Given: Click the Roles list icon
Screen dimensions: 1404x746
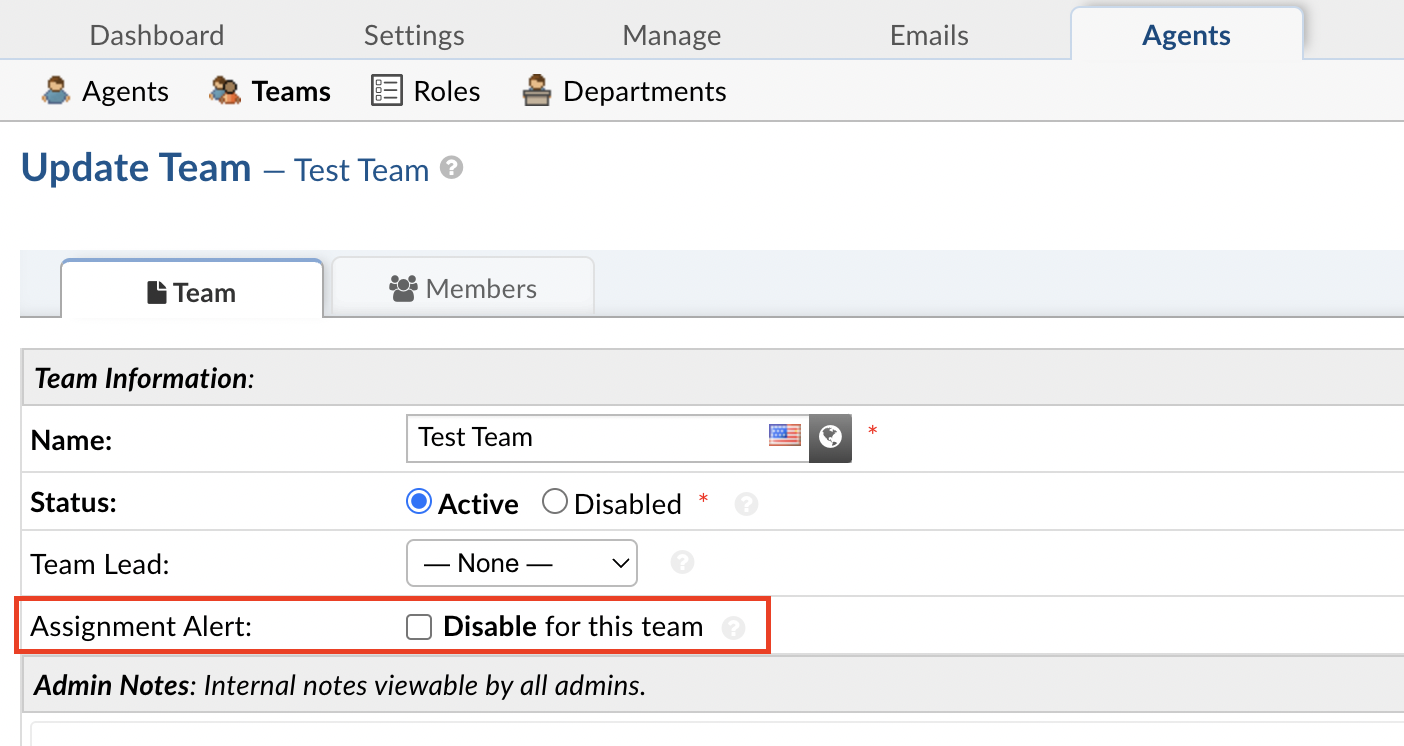Looking at the screenshot, I should click(386, 91).
